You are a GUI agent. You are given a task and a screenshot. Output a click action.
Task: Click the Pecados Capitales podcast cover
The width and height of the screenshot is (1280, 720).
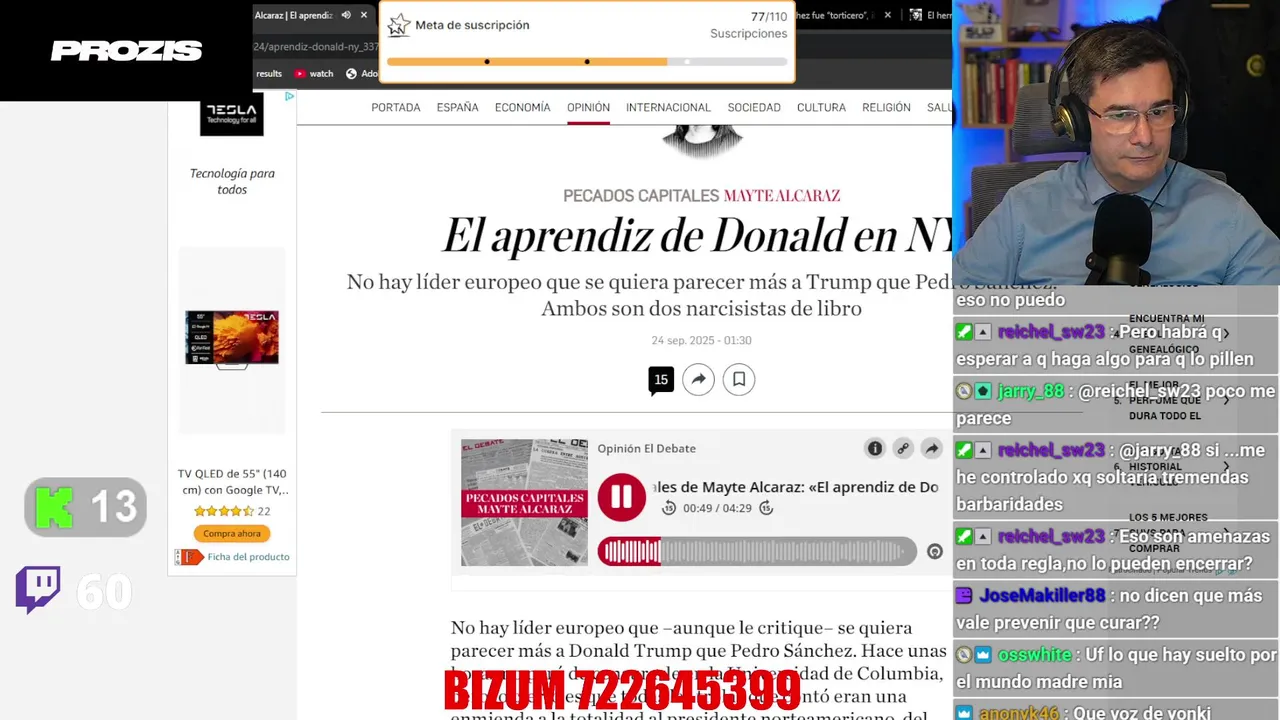[524, 502]
